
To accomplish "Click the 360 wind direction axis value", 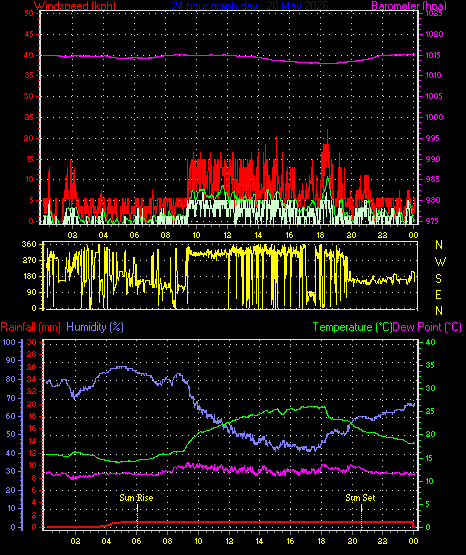I will pos(29,244).
